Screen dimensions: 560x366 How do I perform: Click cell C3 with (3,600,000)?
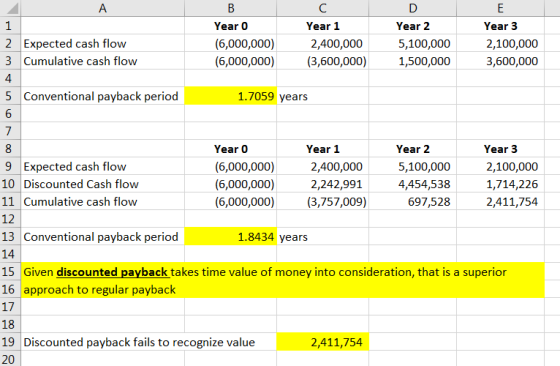[x=322, y=61]
